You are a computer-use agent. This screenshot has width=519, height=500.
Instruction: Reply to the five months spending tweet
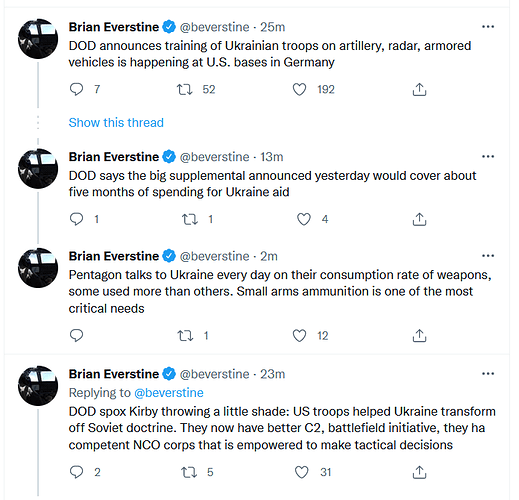(x=76, y=219)
